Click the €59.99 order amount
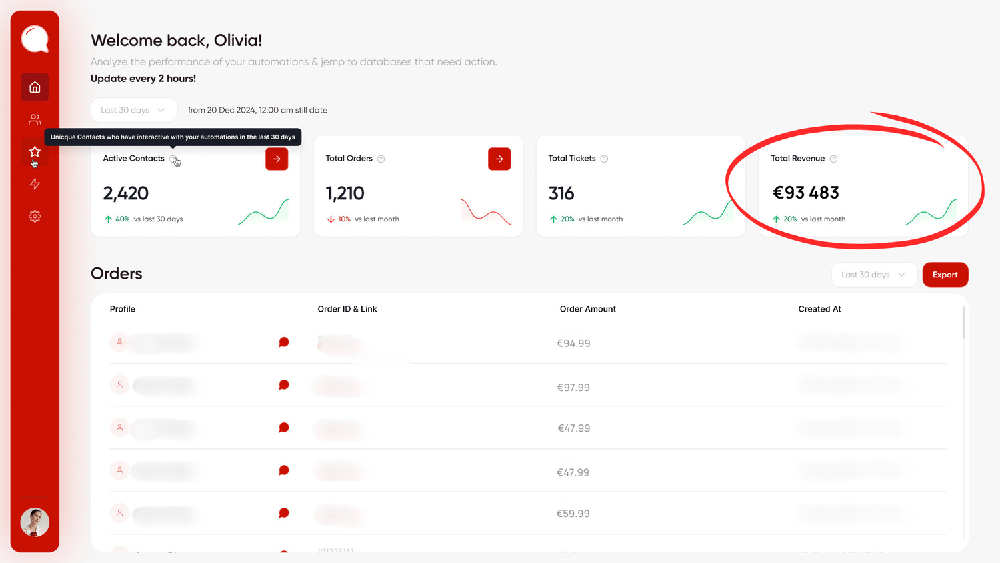This screenshot has height=563, width=1000. (573, 514)
